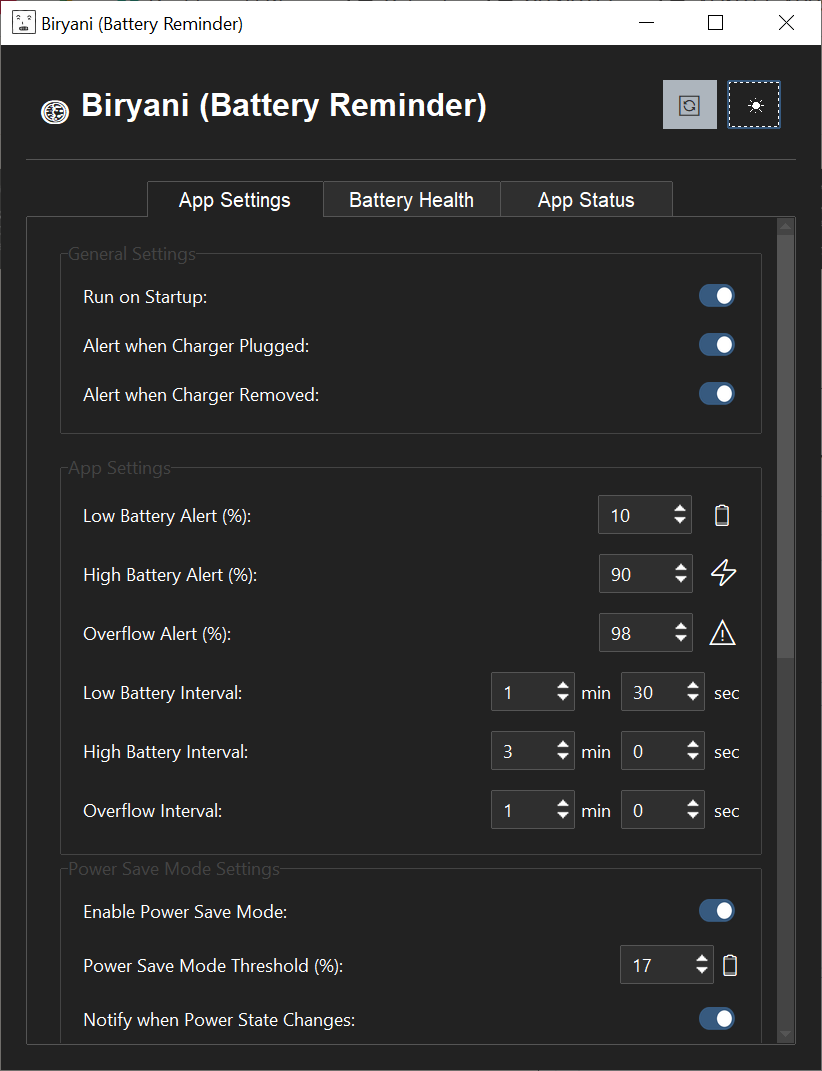Click the scrollbar down arrow
Screen dimensions: 822x1071
[x=786, y=1035]
